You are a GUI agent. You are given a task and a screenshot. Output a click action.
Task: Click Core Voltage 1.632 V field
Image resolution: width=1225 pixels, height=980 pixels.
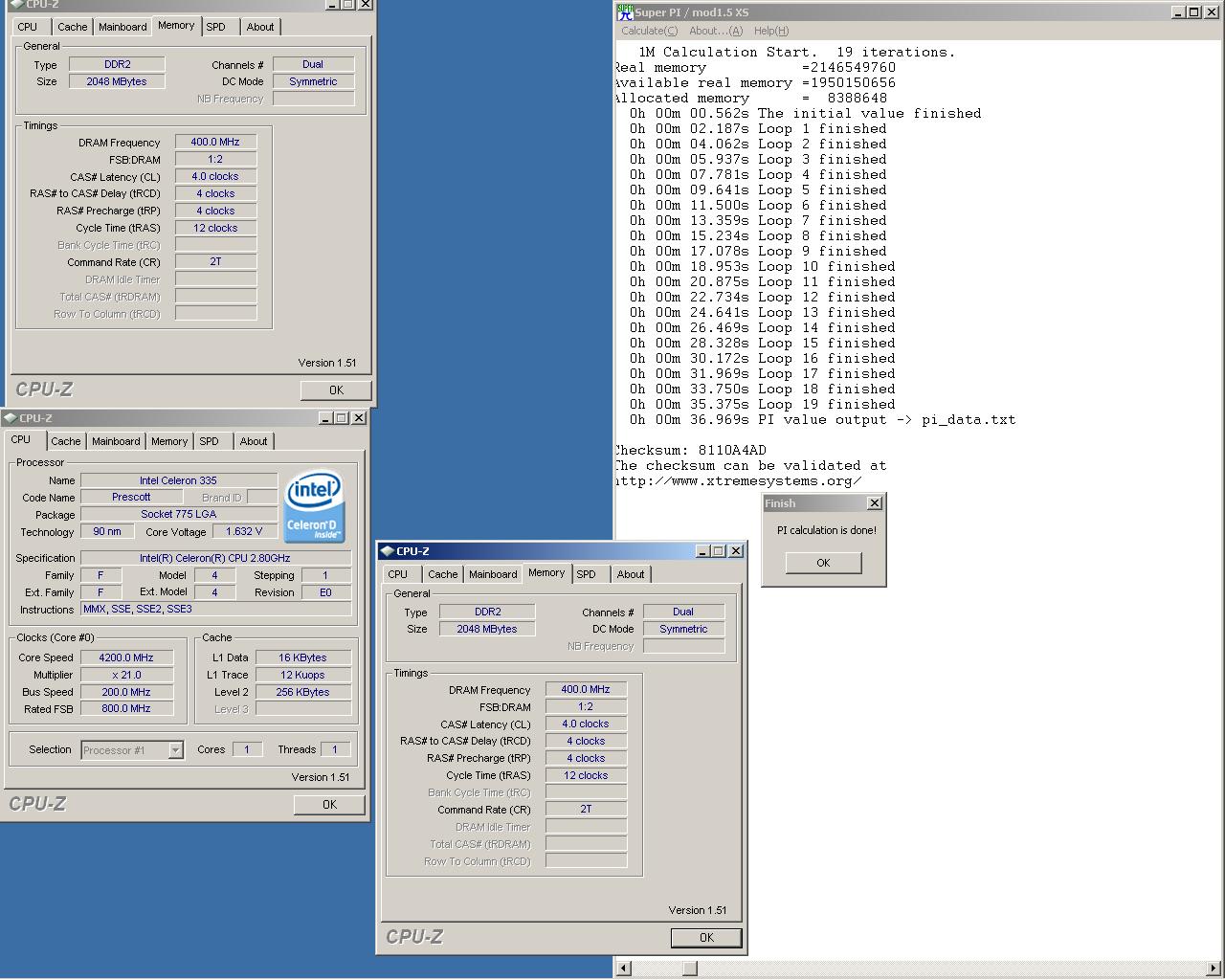click(x=244, y=531)
